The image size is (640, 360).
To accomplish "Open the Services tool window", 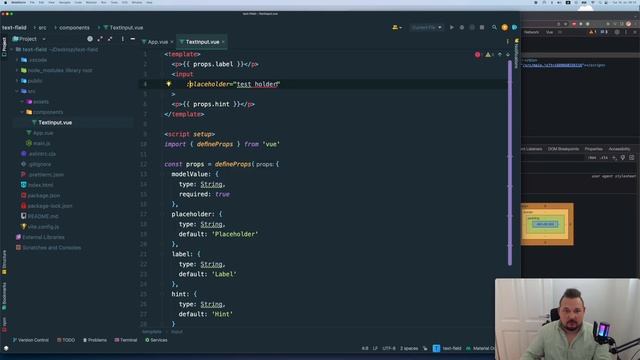I will (156, 340).
